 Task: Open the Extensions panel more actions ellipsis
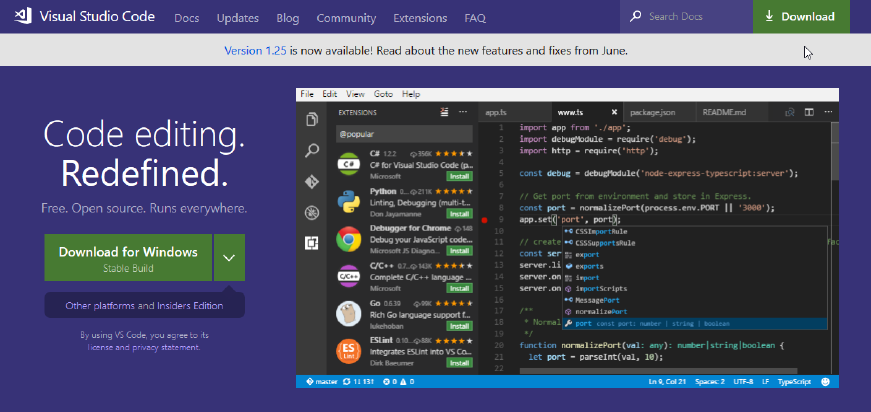tap(463, 112)
